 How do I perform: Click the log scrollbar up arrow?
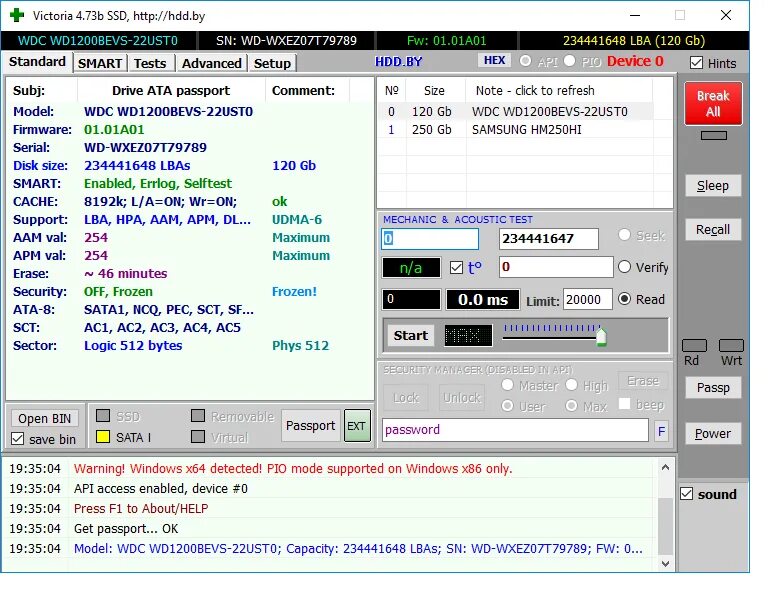pos(665,467)
